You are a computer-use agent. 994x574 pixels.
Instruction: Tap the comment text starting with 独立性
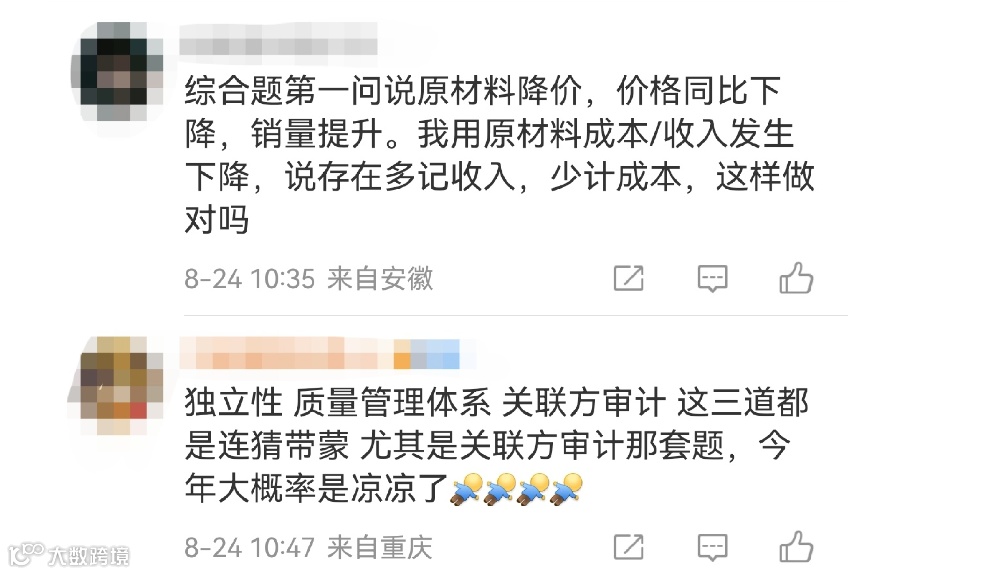pyautogui.click(x=497, y=446)
